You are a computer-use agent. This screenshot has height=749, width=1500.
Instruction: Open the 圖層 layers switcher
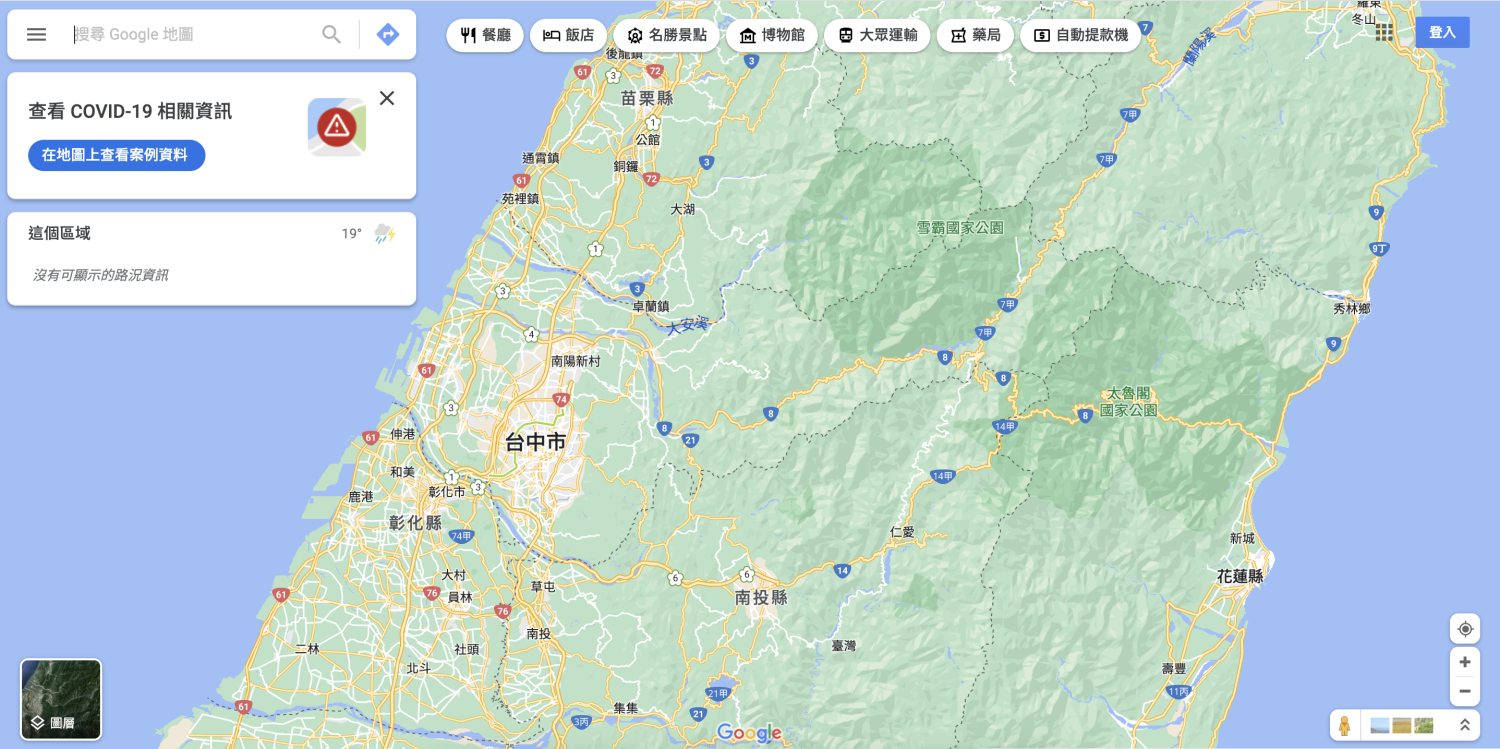tap(61, 699)
